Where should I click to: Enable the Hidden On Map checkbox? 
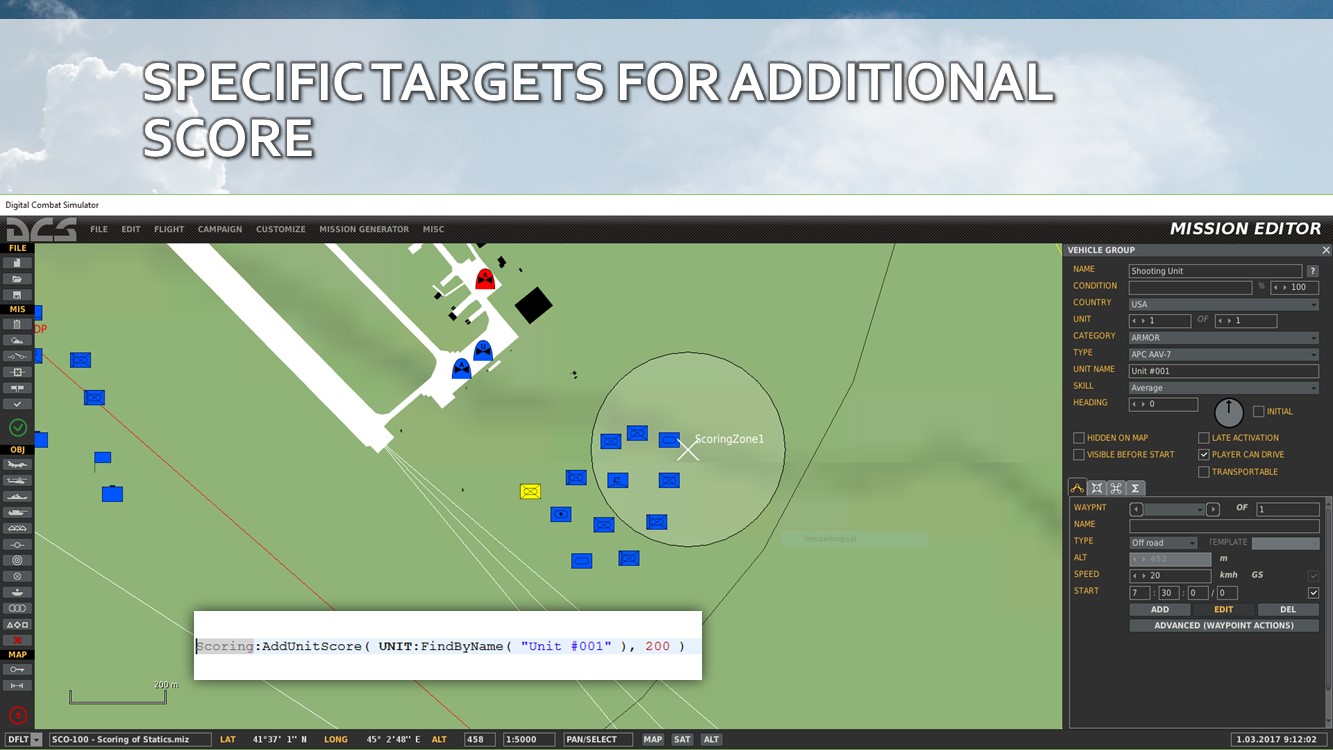pyautogui.click(x=1079, y=438)
